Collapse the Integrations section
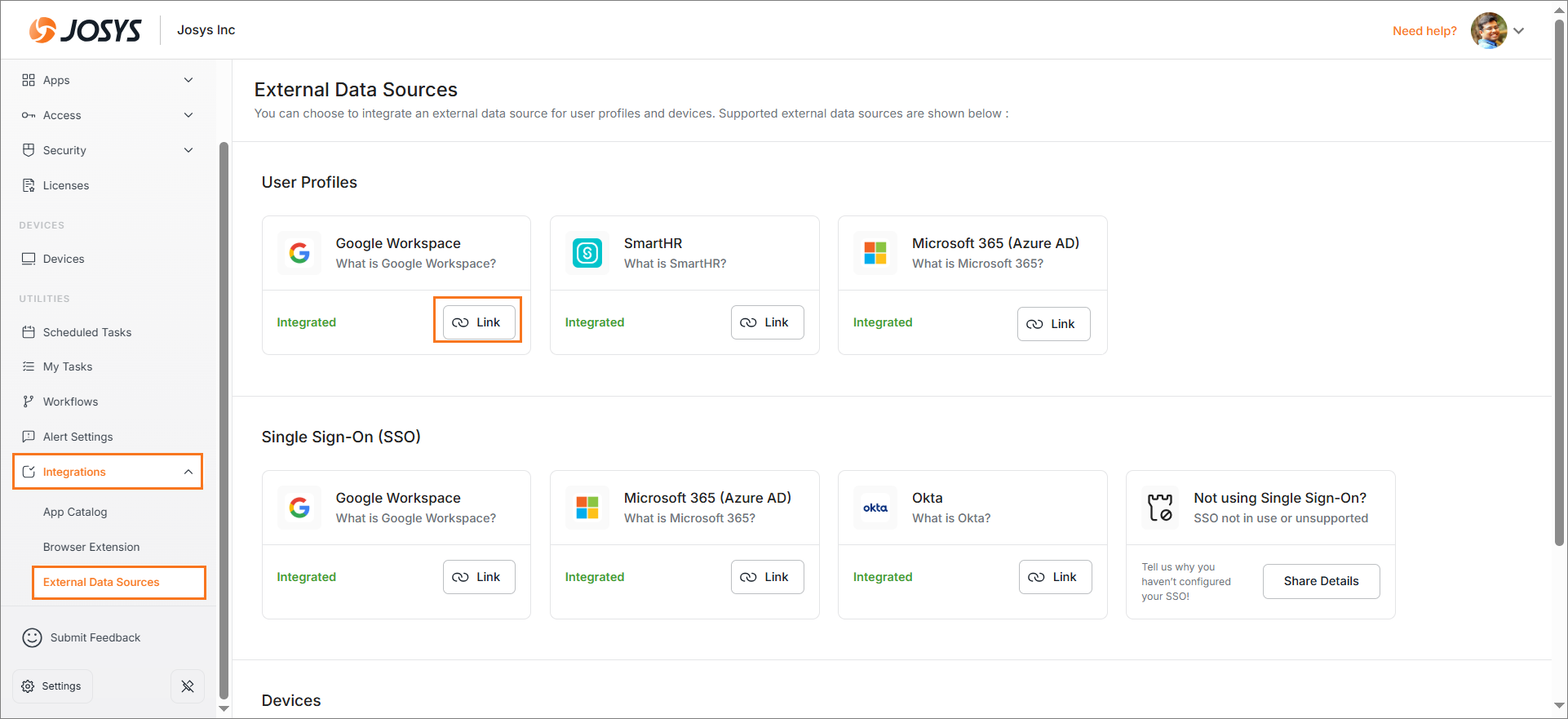The width and height of the screenshot is (1568, 719). pos(188,472)
